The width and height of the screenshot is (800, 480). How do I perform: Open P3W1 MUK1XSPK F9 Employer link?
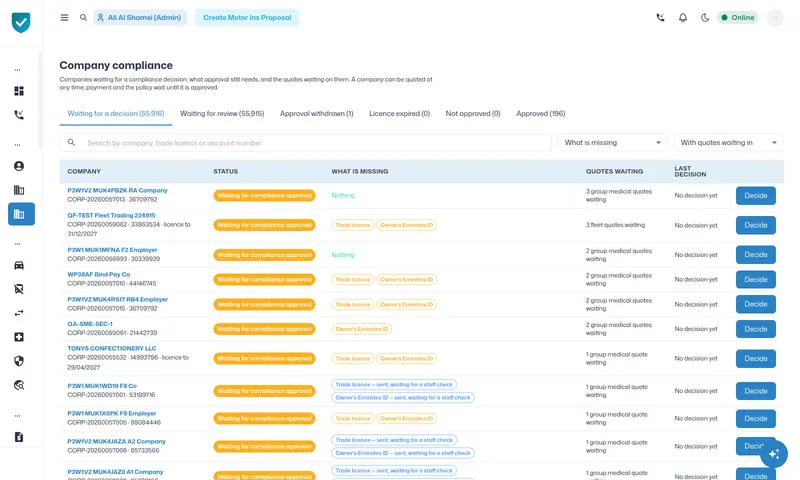tap(112, 414)
